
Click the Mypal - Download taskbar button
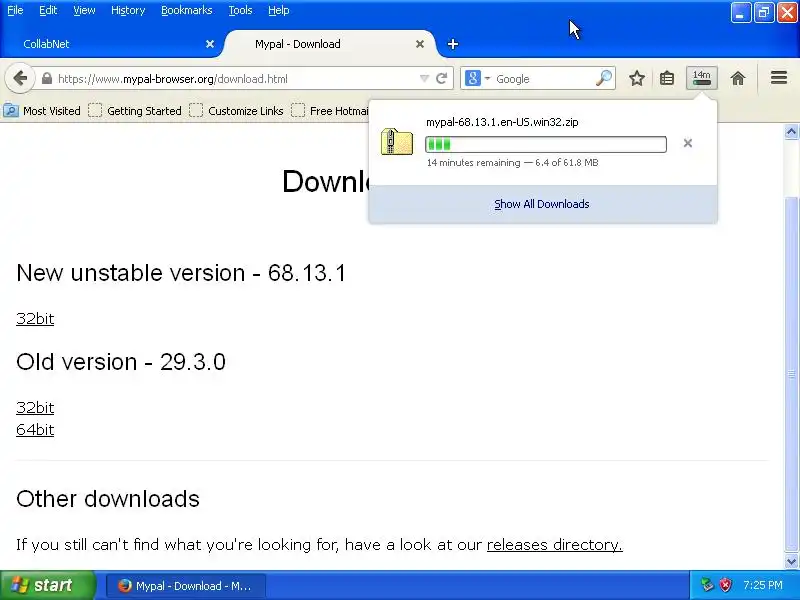point(186,586)
